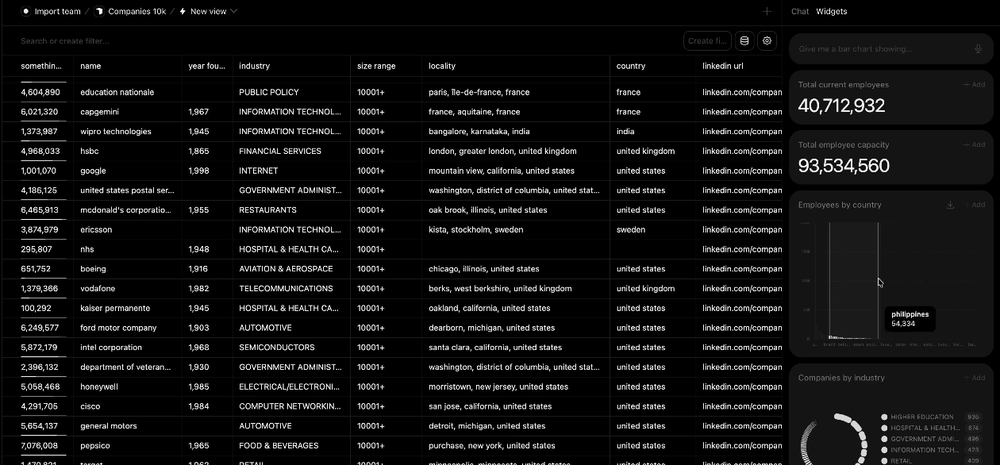Screen dimensions: 1000x465
Task: Add Total current employees widget
Action: 974,85
